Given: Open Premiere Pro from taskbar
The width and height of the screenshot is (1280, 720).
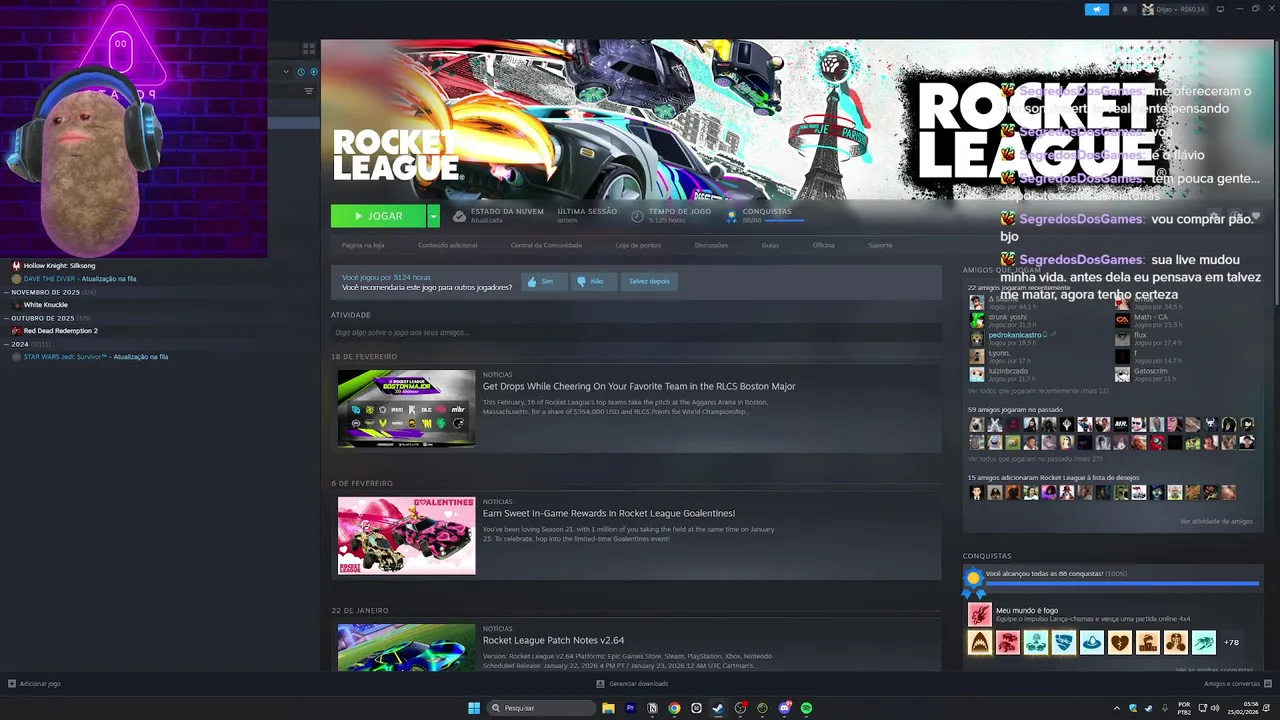Looking at the screenshot, I should click(x=630, y=708).
